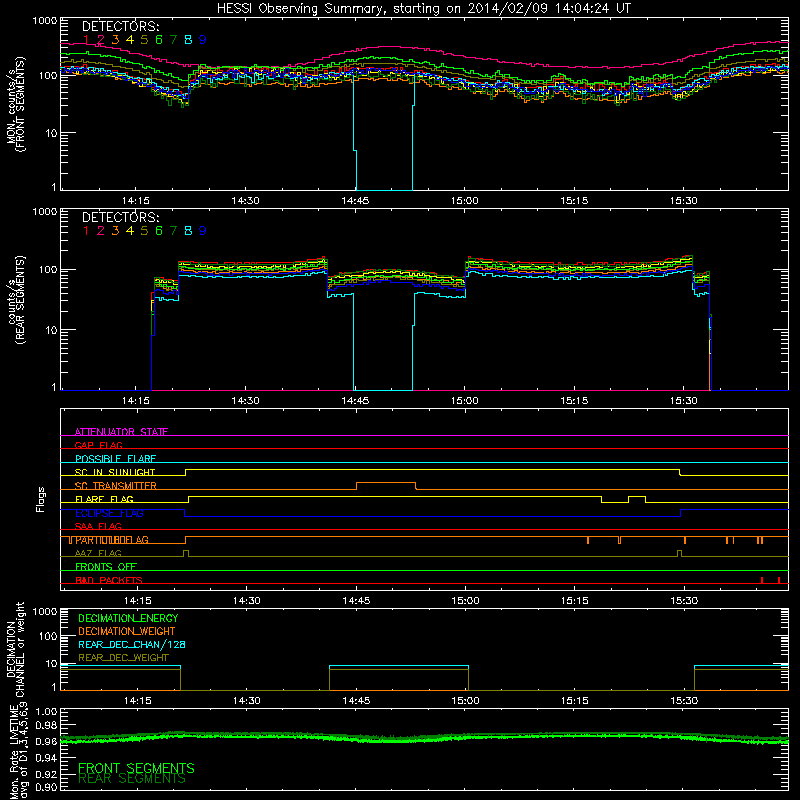This screenshot has height=800, width=800.
Task: Select detector 7 legend number in rear segments plot
Action: [173, 231]
